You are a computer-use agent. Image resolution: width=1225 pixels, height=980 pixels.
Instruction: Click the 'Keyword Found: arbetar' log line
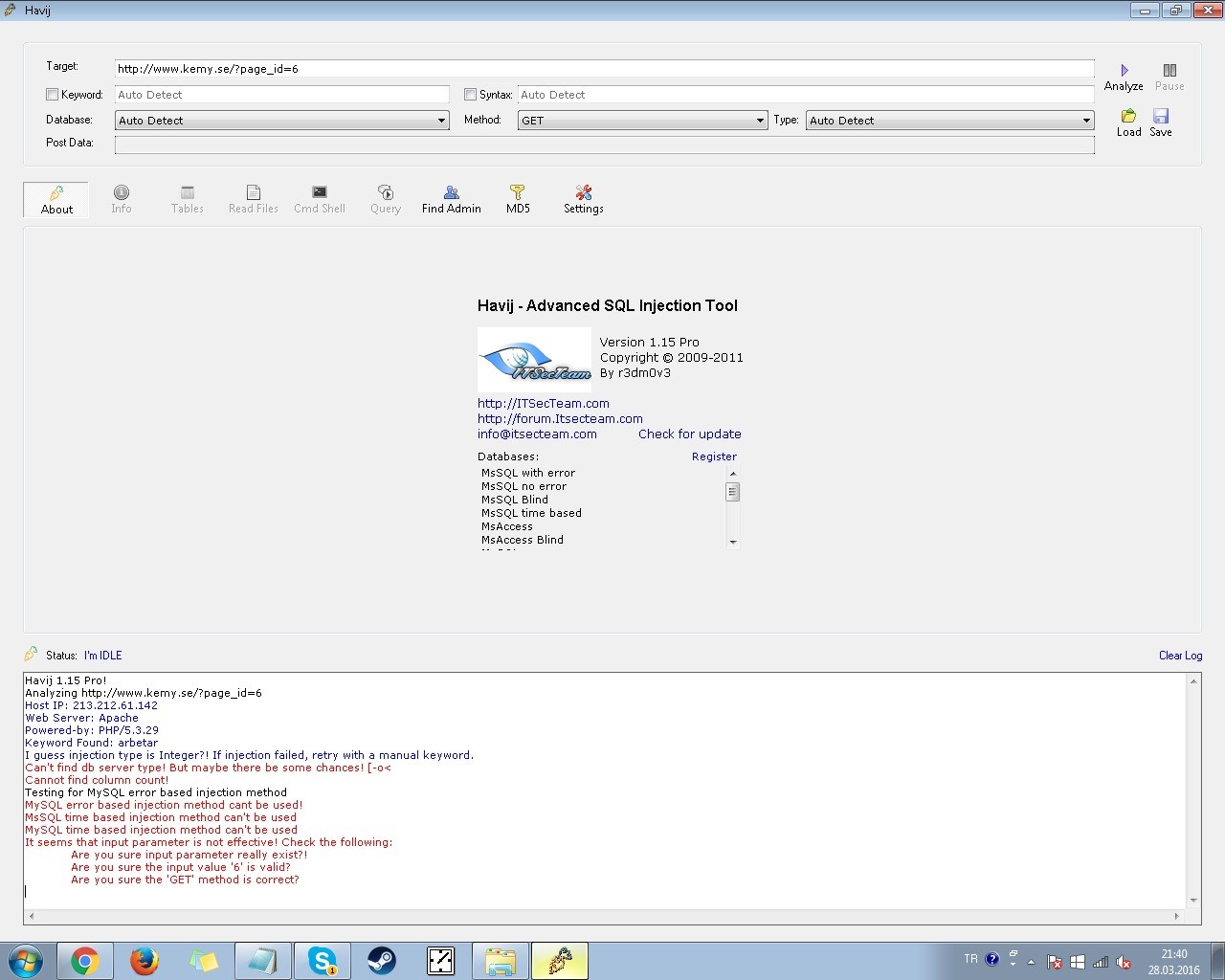click(92, 743)
